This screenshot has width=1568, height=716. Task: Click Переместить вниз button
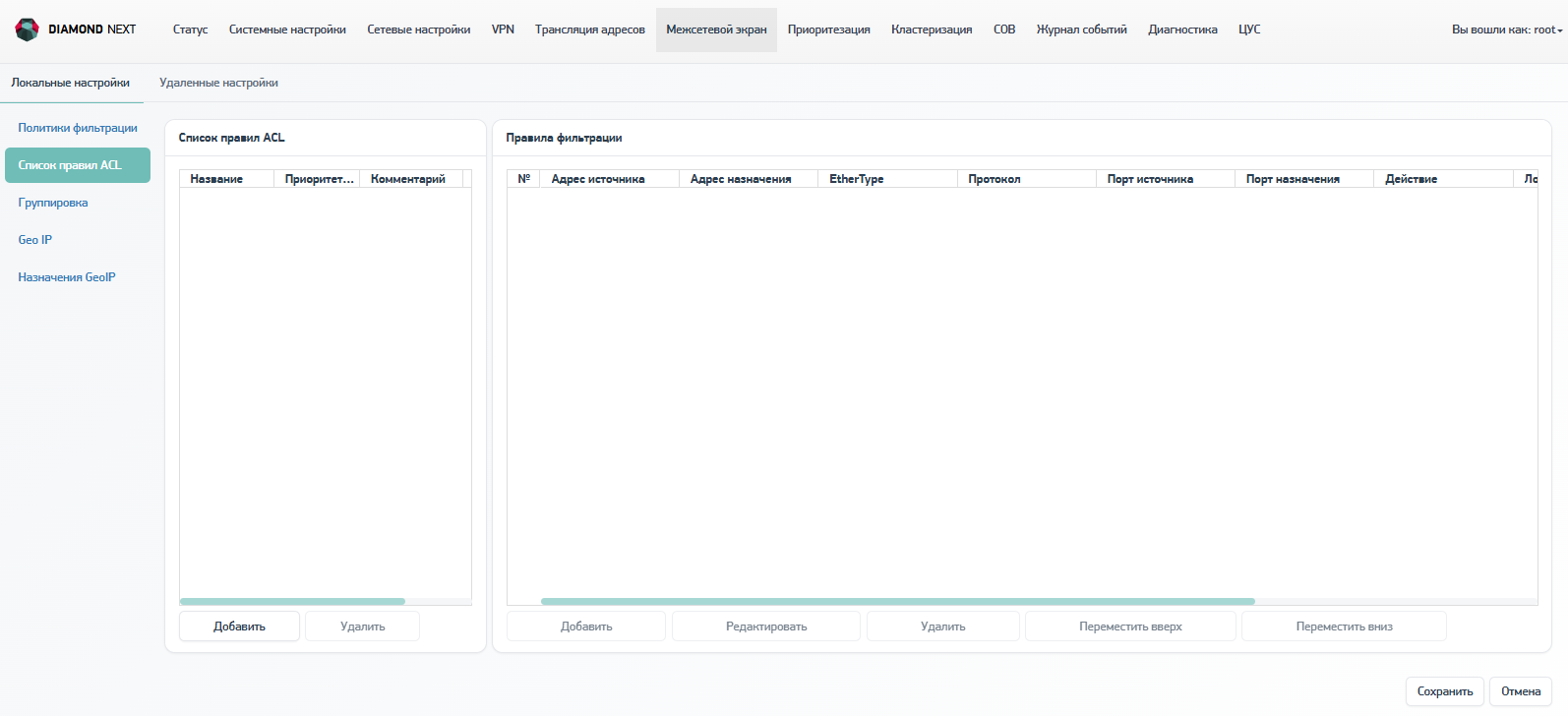point(1344,626)
